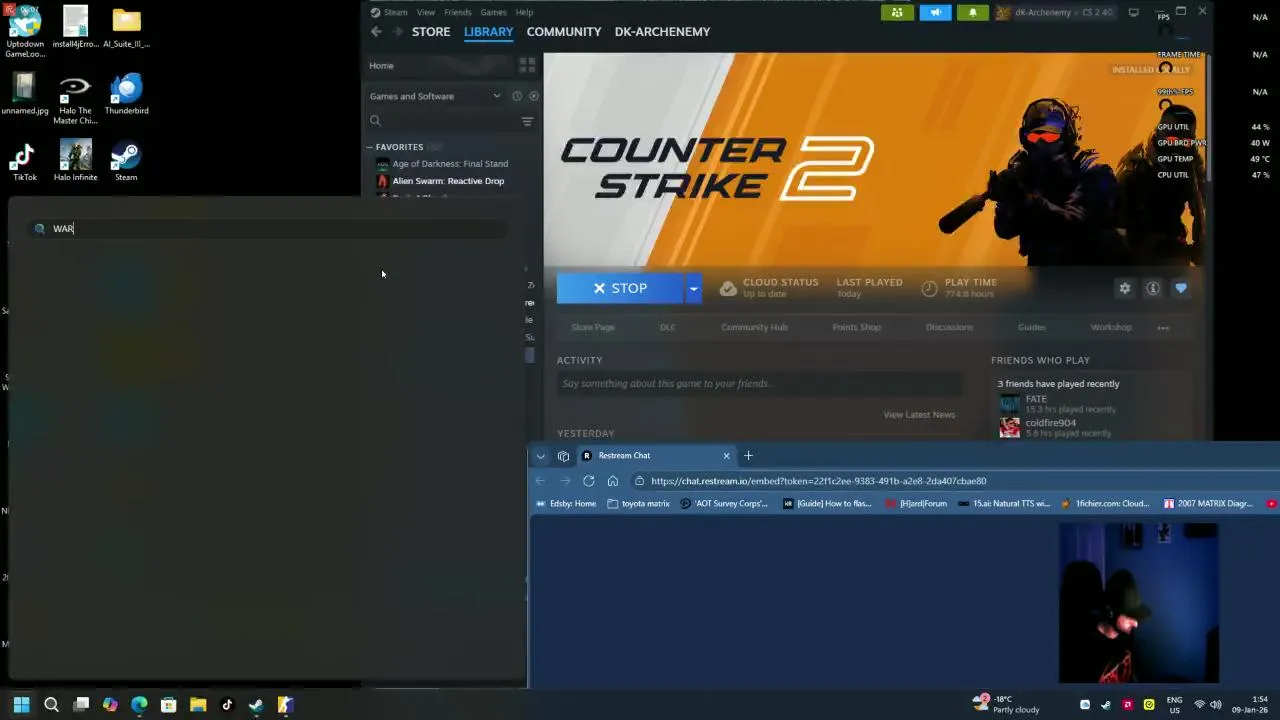Open the Guides link
This screenshot has width=1280, height=720.
point(1032,327)
